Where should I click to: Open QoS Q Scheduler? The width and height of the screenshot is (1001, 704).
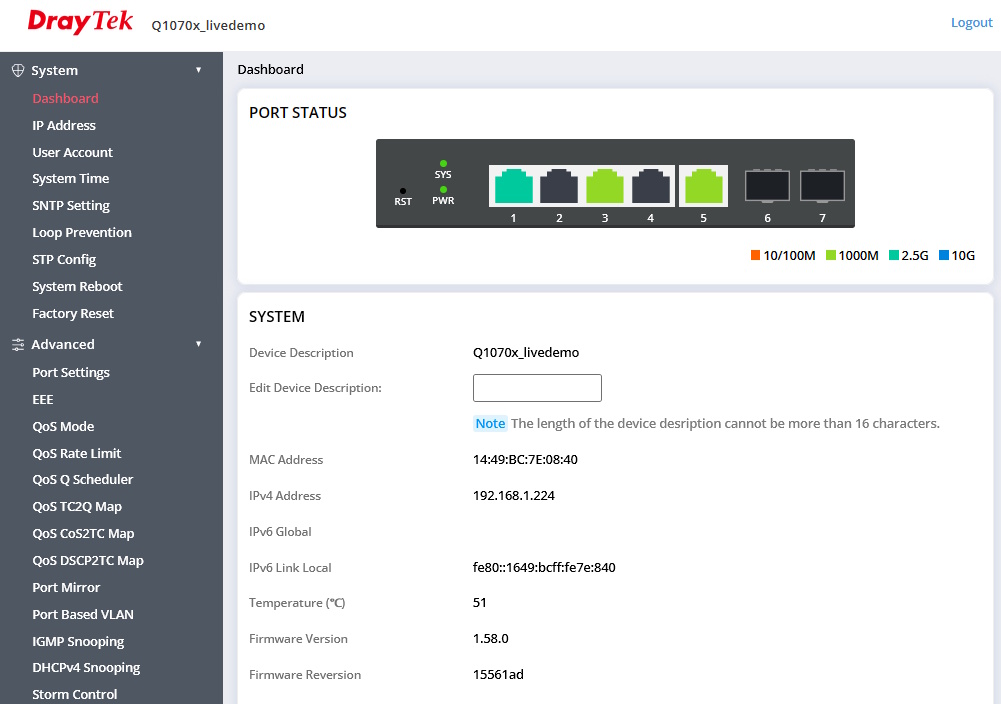pyautogui.click(x=83, y=479)
